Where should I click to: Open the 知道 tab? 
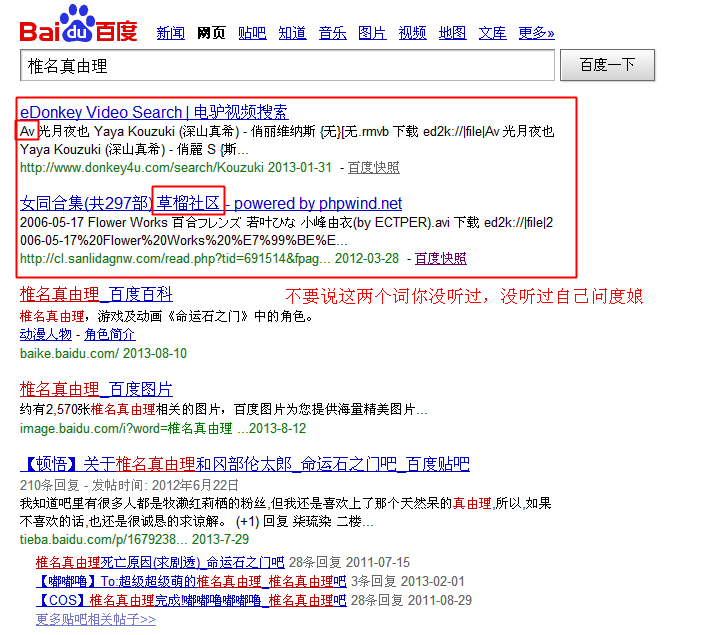coord(293,33)
